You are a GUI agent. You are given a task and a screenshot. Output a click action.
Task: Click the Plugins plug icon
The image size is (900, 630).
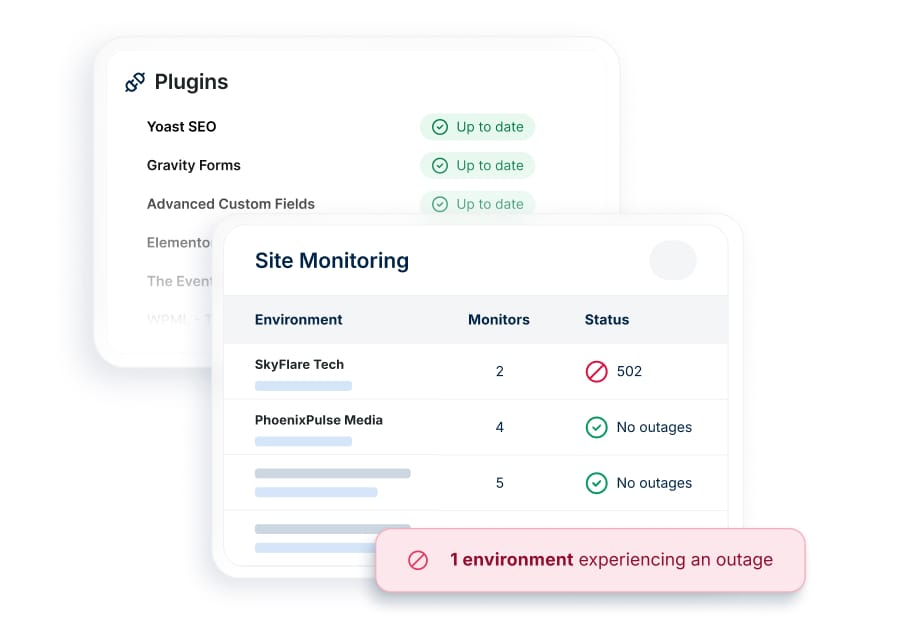(134, 82)
